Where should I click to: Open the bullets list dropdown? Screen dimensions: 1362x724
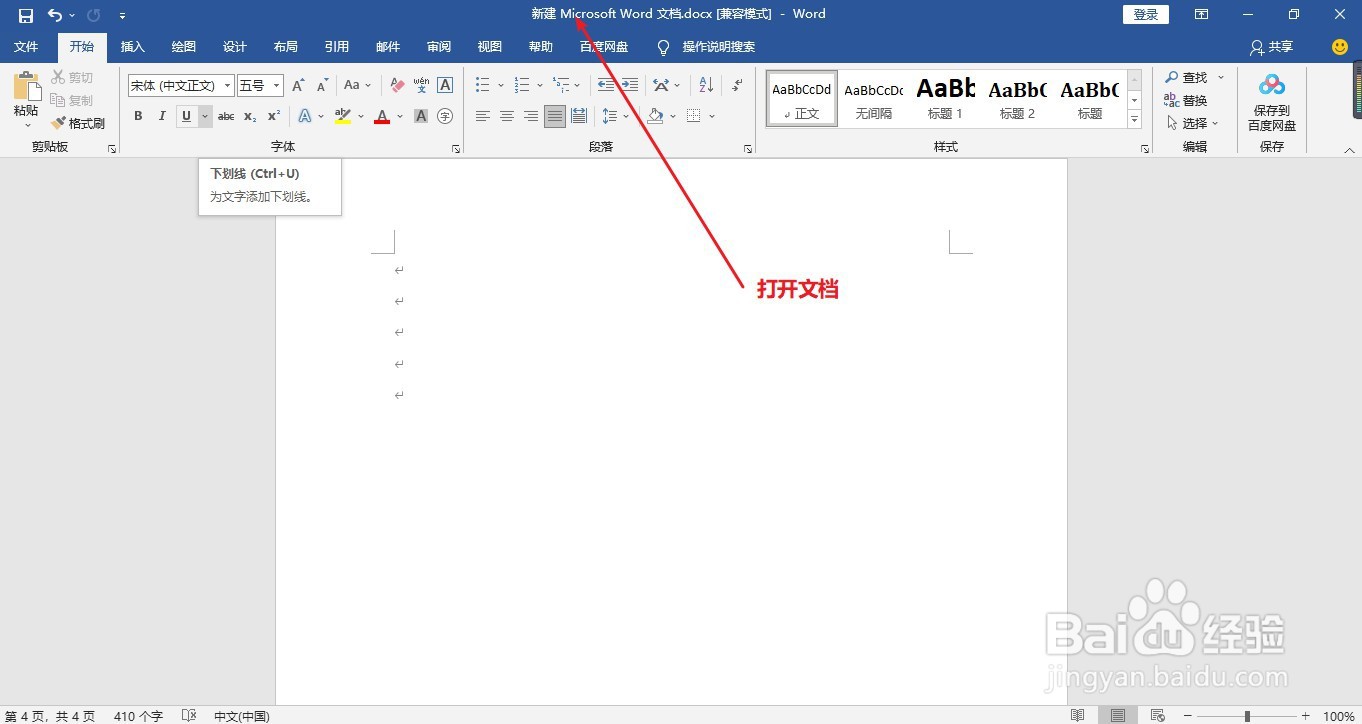(500, 86)
